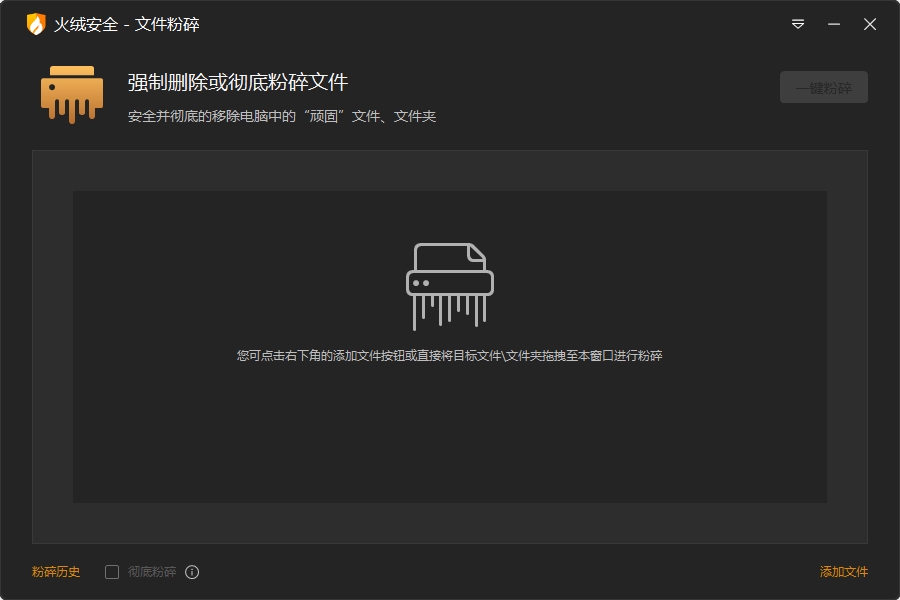This screenshot has height=600, width=900.
Task: Close the 文件粉碎 window
Action: click(870, 24)
